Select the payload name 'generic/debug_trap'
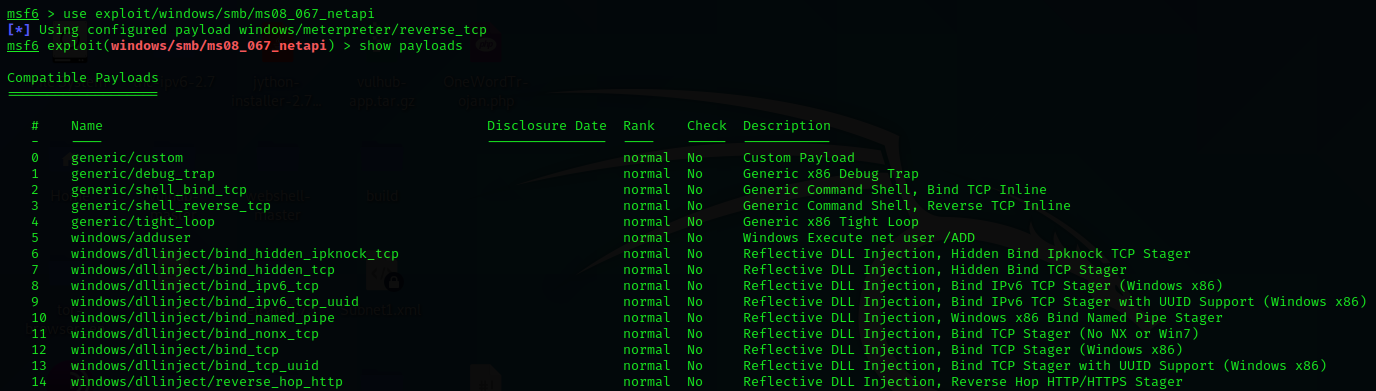Screen dimensions: 1376x391 142,174
